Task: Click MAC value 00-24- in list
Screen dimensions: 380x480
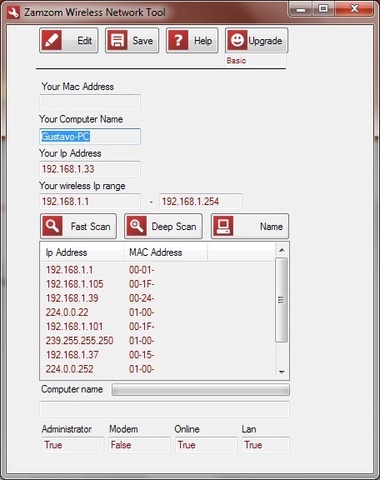Action: pyautogui.click(x=142, y=298)
